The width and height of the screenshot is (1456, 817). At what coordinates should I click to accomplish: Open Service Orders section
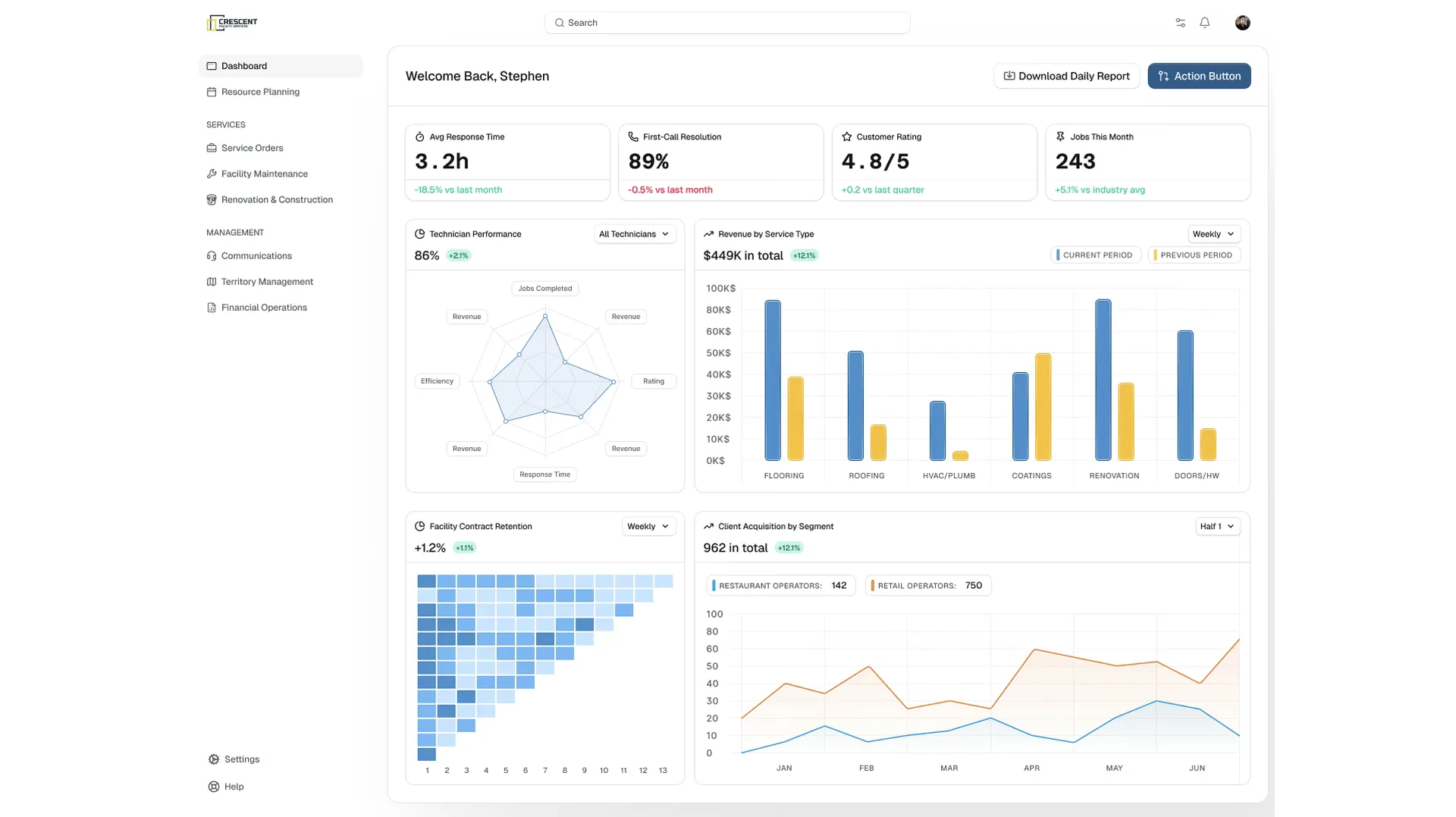(x=281, y=148)
